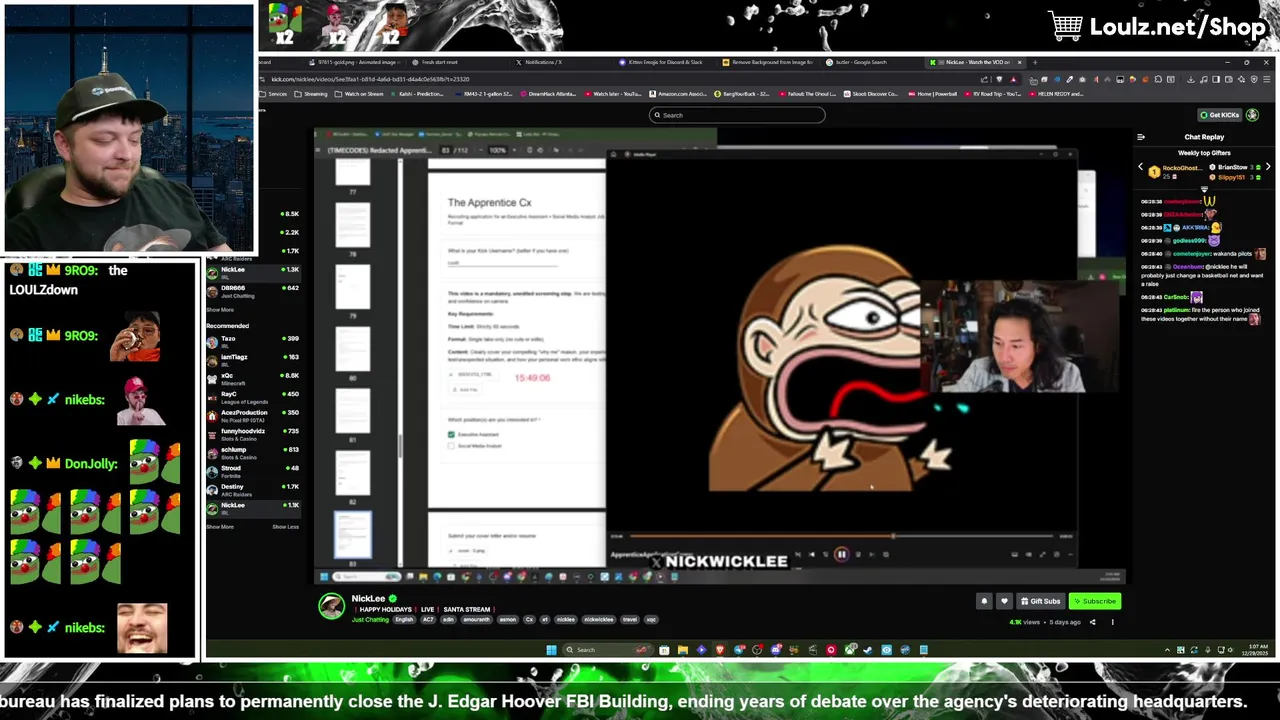This screenshot has height=720, width=1280.
Task: Click the PDF zoom 100% field
Action: click(497, 150)
